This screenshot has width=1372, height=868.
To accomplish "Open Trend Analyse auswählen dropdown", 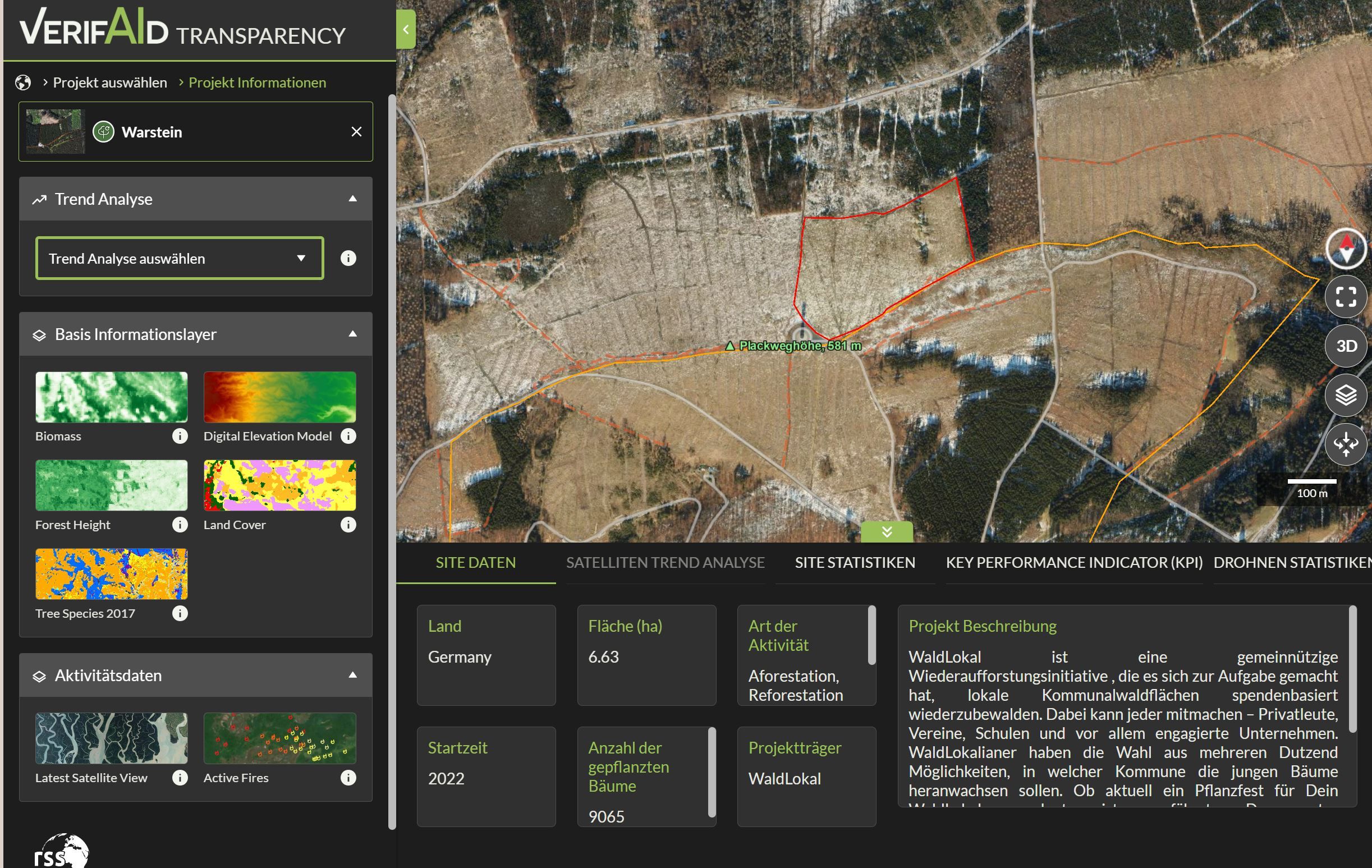I will [x=180, y=259].
